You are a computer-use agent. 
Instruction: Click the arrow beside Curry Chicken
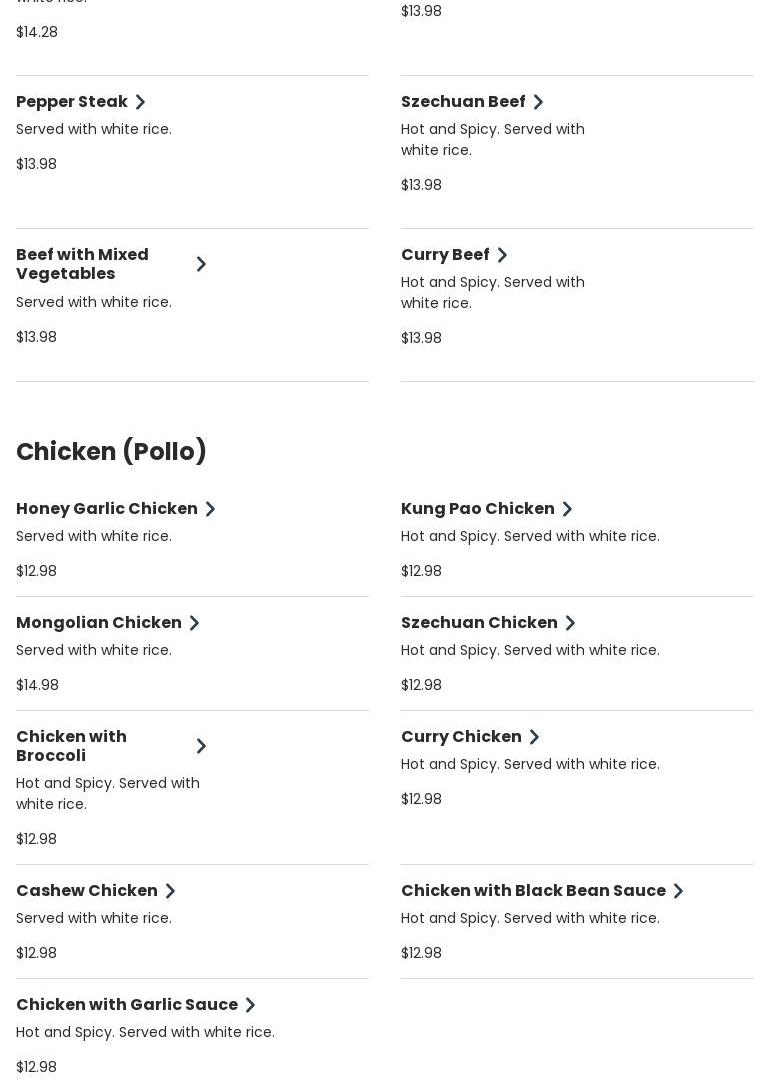(x=534, y=737)
